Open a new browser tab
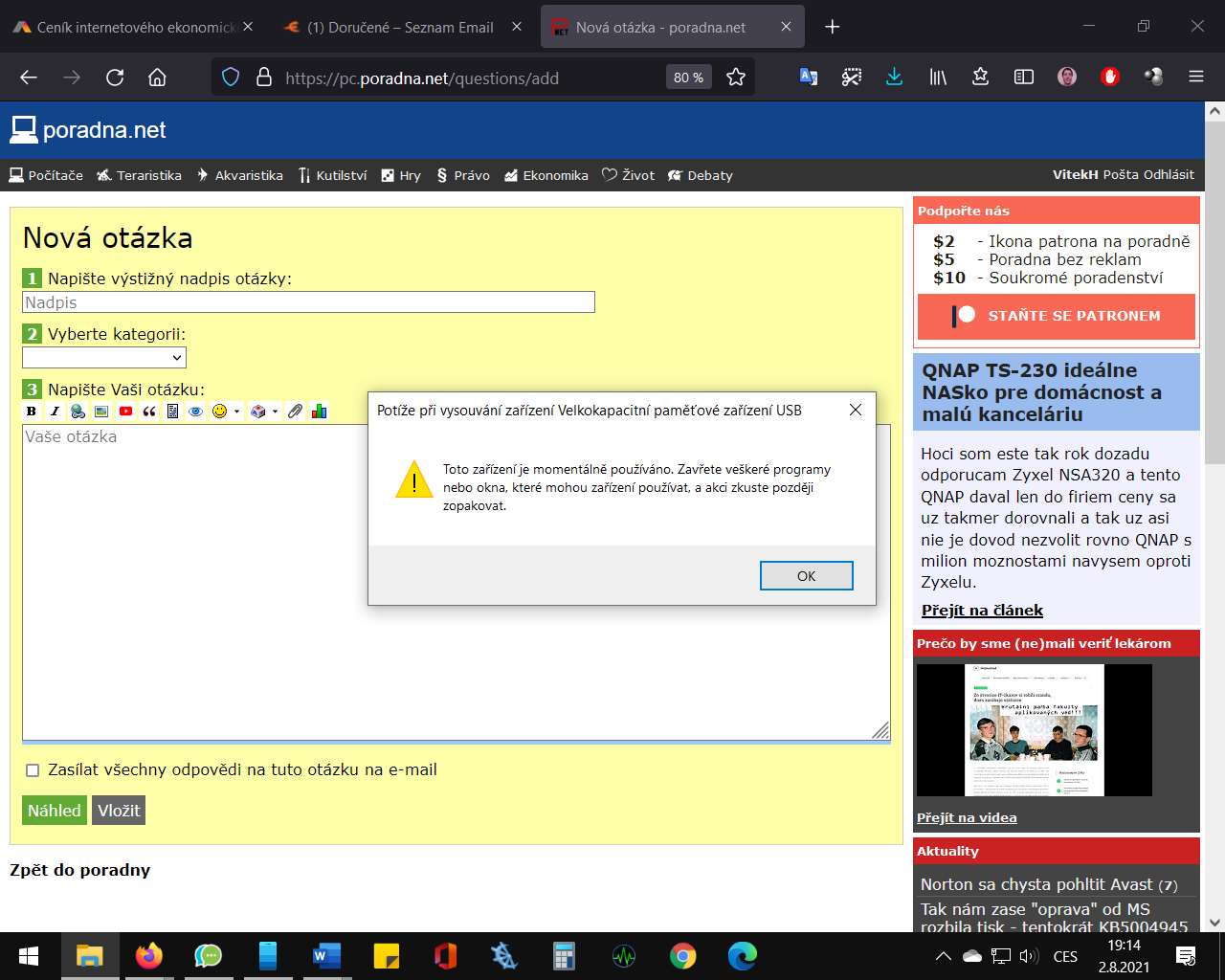This screenshot has height=980, width=1225. point(833,27)
